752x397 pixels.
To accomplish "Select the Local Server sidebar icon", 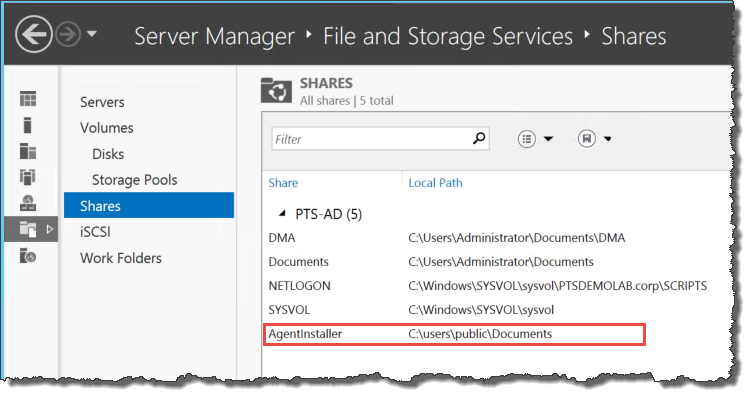I will click(x=28, y=125).
